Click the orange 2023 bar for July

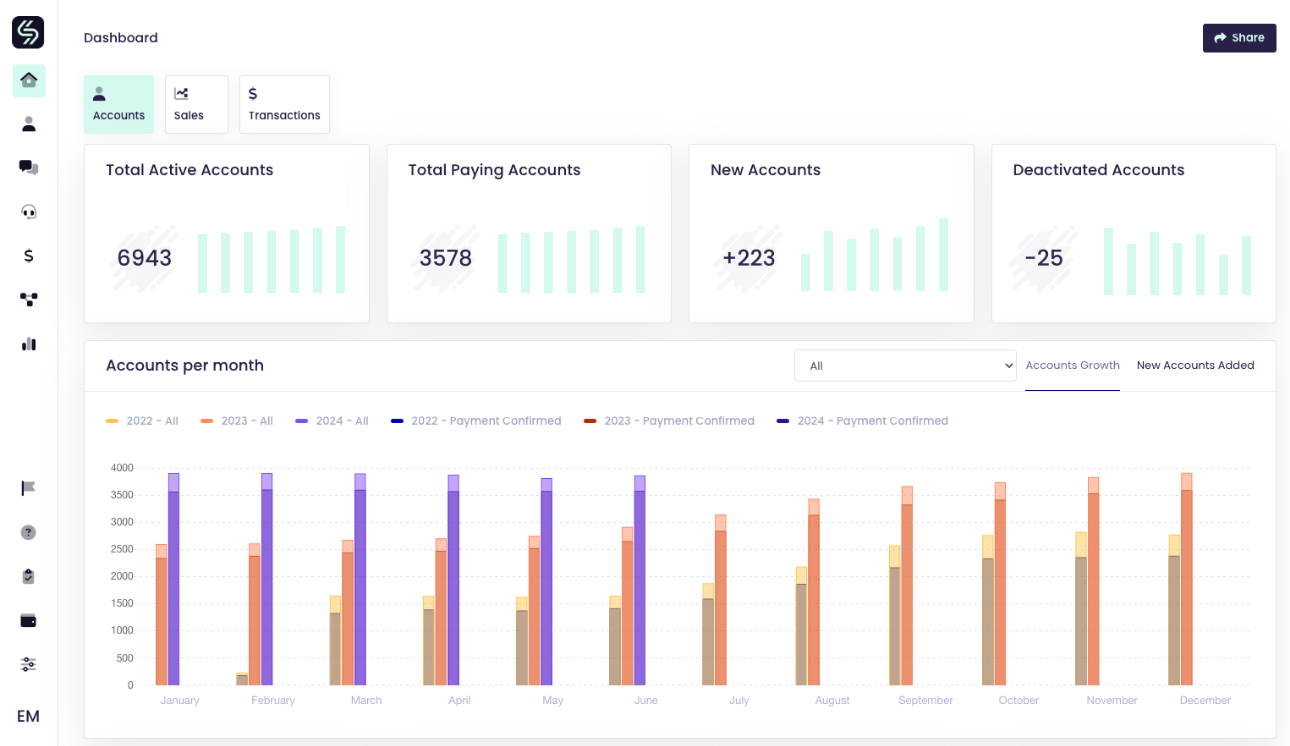(x=721, y=600)
